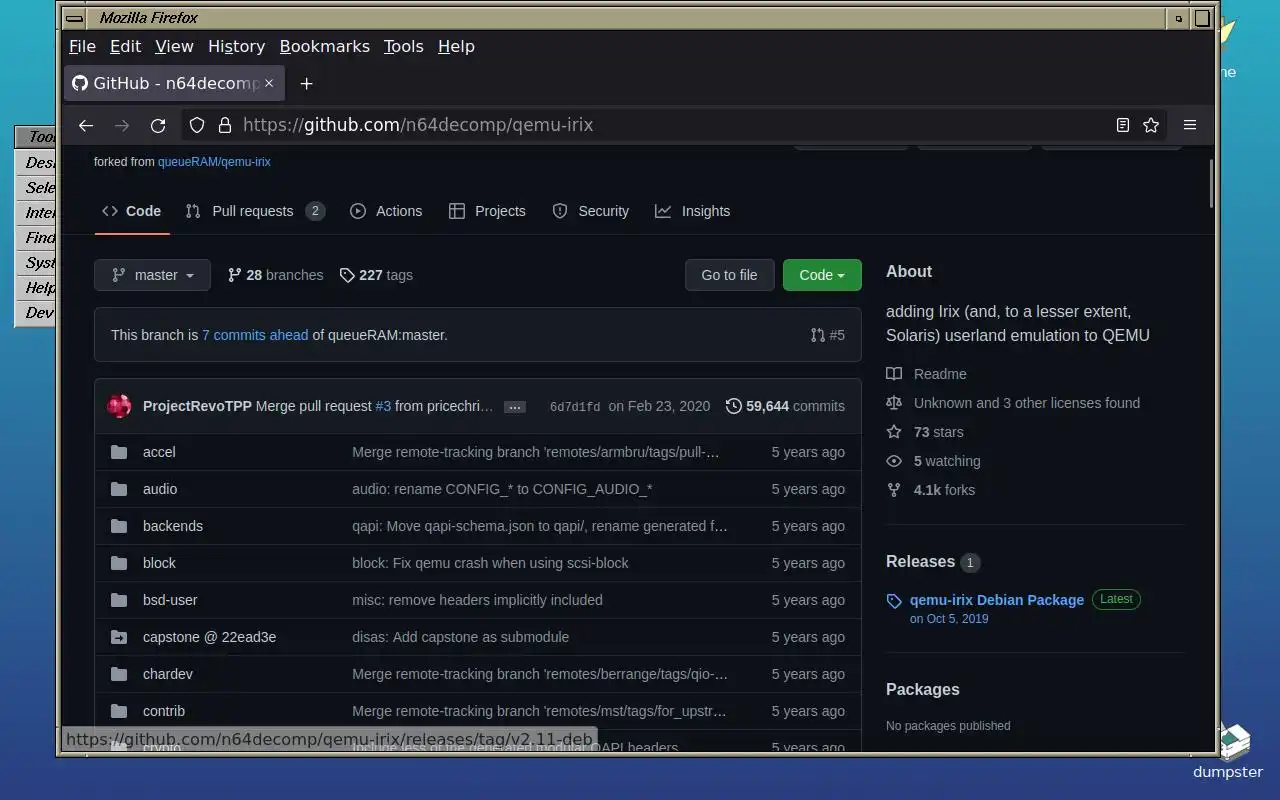Bookmark this page with the star icon
Screen dimensions: 1280x800
(1151, 125)
